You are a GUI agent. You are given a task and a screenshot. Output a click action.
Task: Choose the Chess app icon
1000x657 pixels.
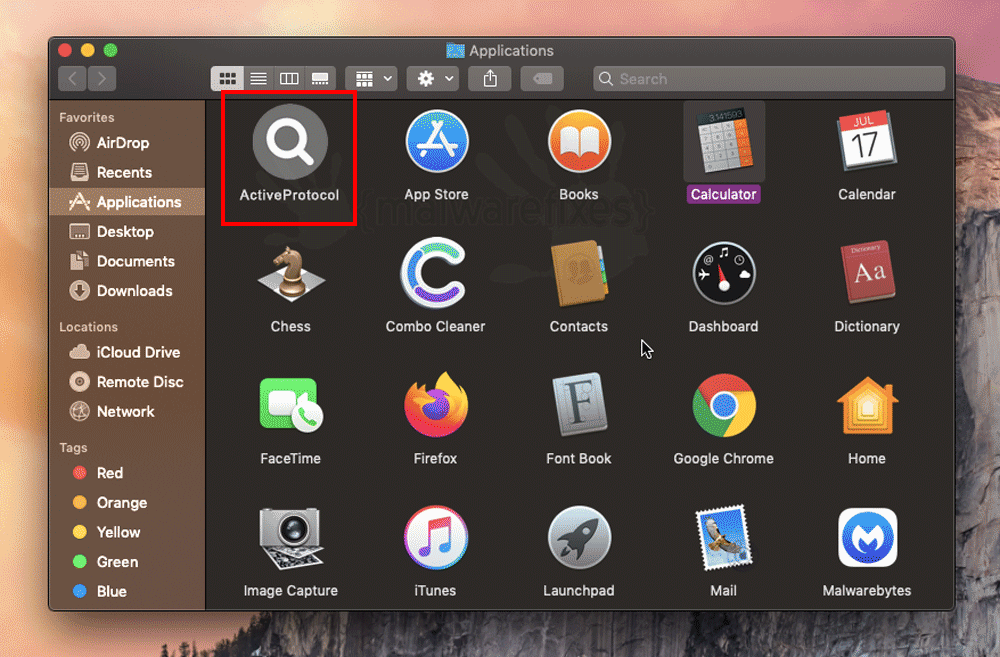tap(291, 274)
